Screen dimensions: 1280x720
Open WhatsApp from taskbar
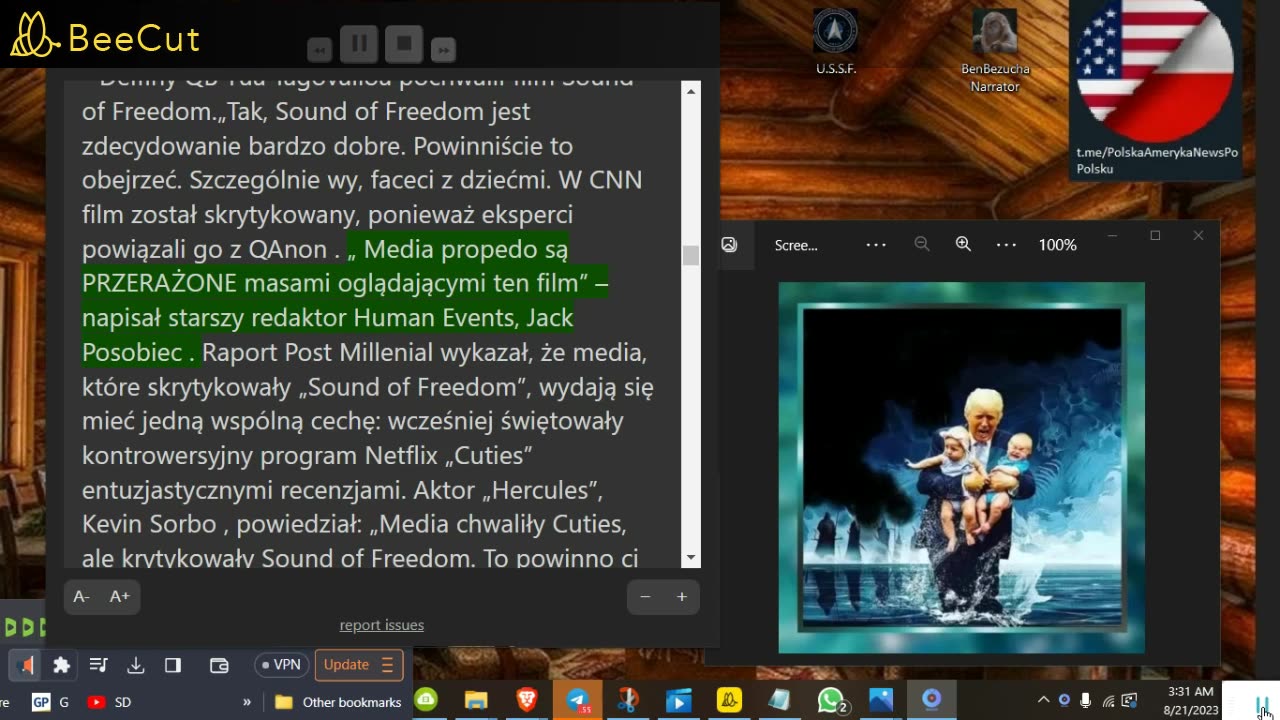(831, 700)
